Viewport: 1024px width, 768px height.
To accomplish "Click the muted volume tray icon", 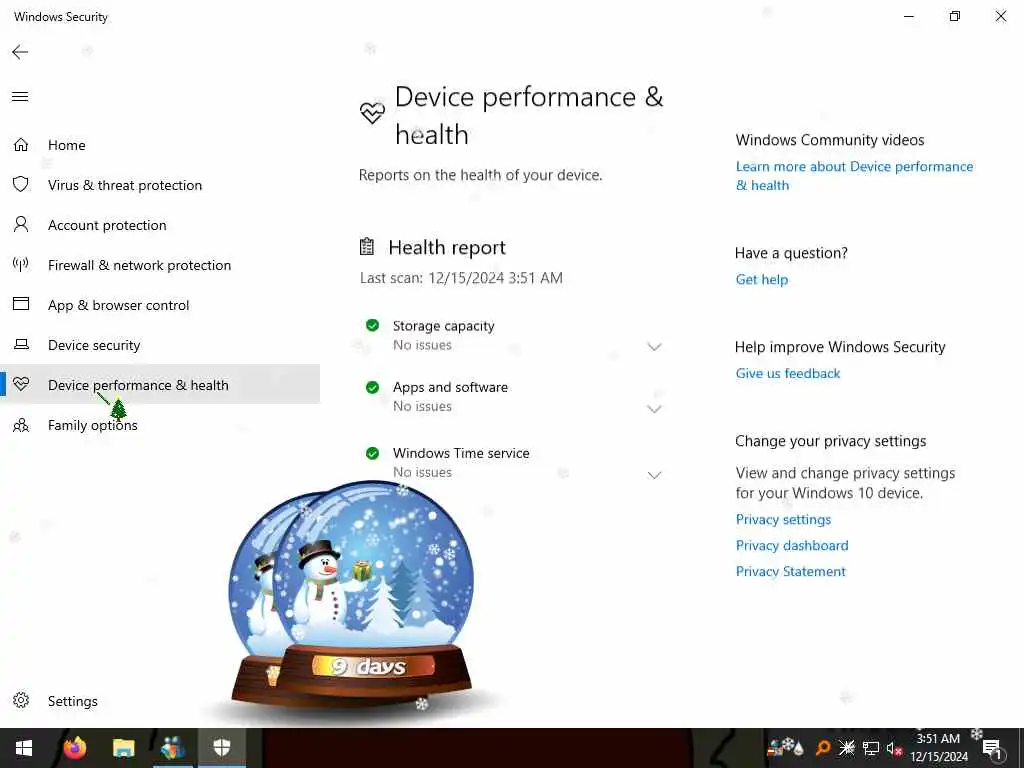I will [894, 748].
